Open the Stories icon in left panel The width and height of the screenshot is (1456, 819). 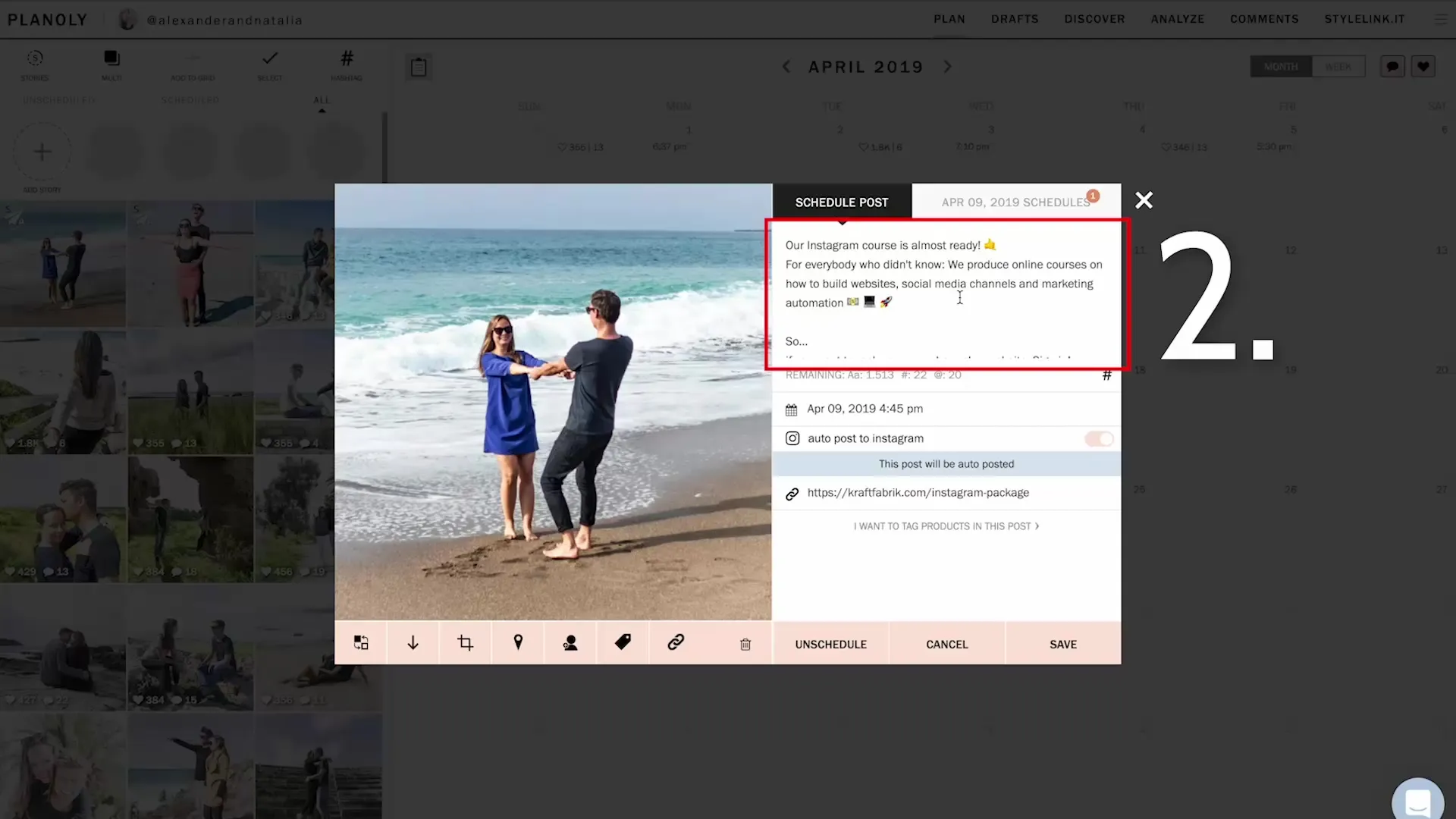(x=35, y=58)
